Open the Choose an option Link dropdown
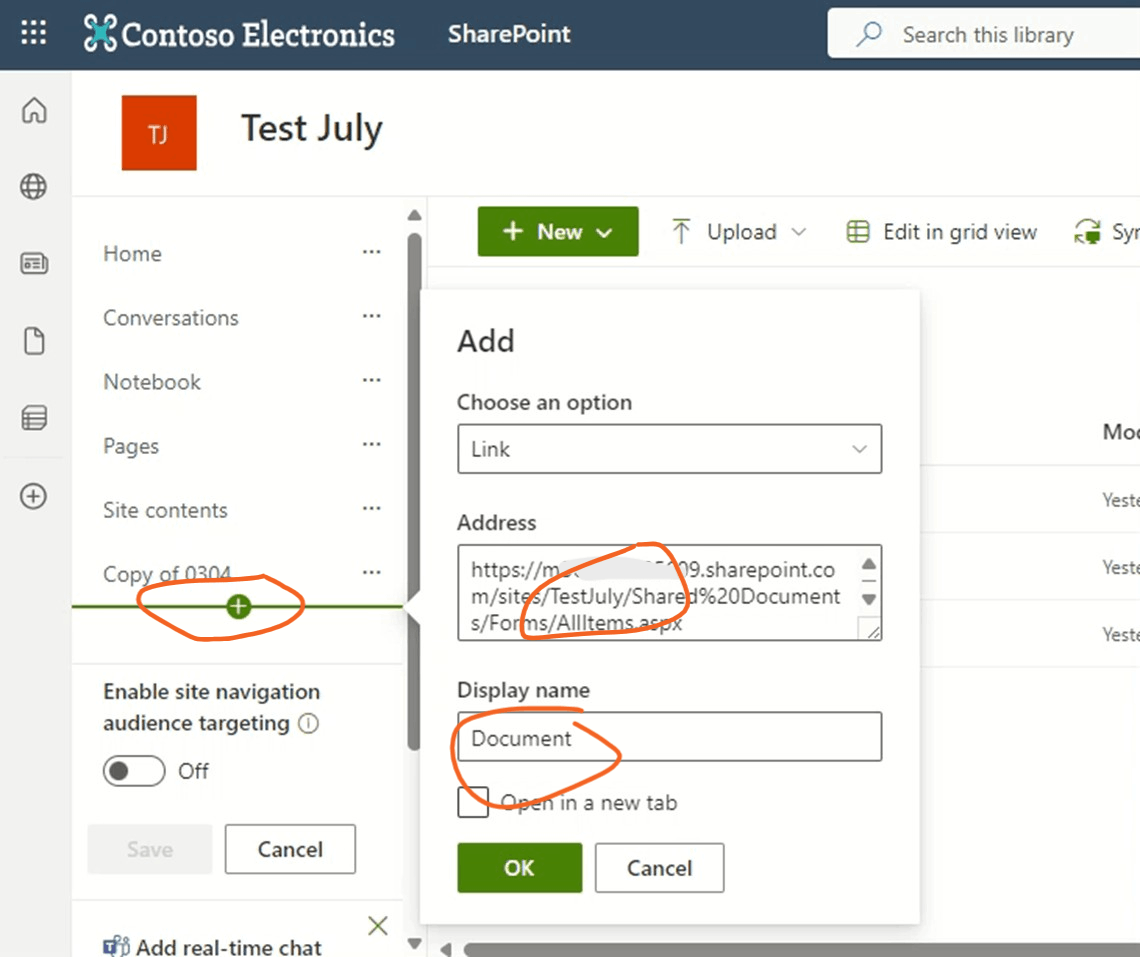The height and width of the screenshot is (957, 1140). click(x=670, y=449)
